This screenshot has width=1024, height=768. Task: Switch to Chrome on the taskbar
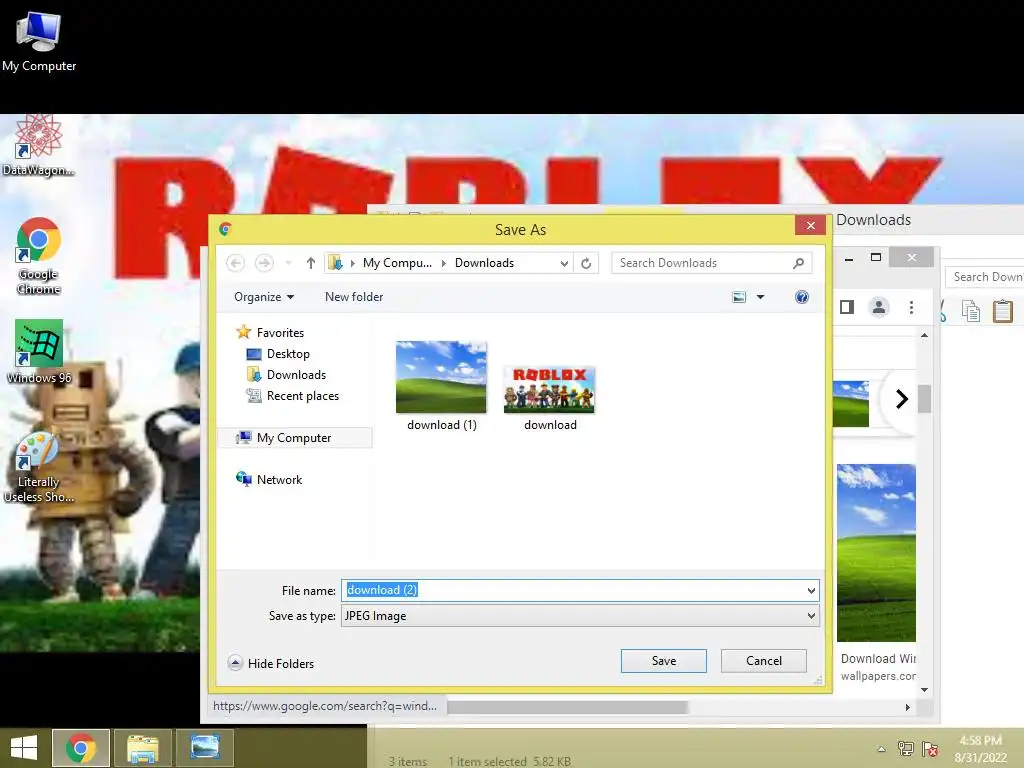point(81,748)
